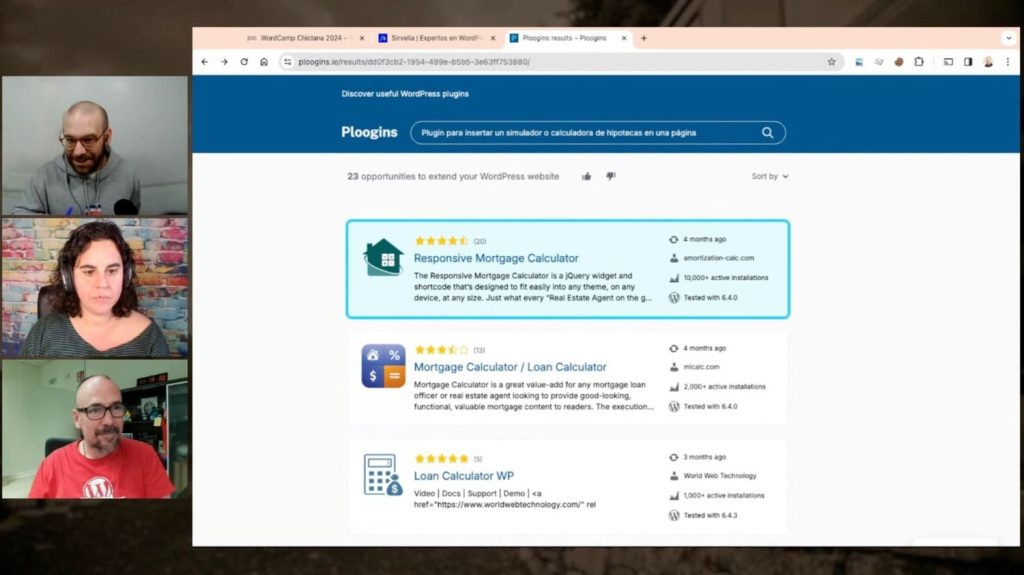This screenshot has height=575, width=1024.
Task: Click the cast media icon in toolbar
Action: point(948,61)
